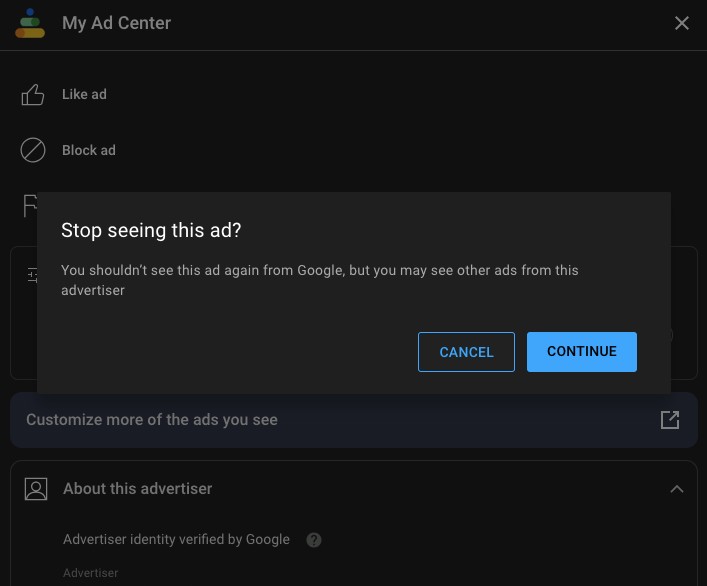Click Advertiser identity verified by Google text
Screen dimensions: 707x586
pyautogui.click(x=176, y=540)
